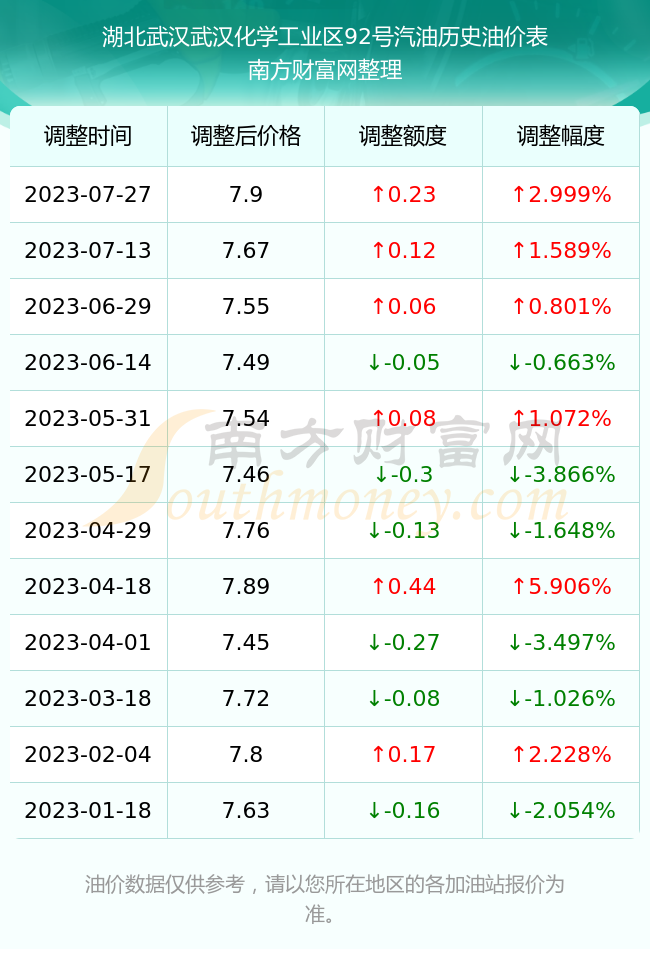The width and height of the screenshot is (650, 980).
Task: Click the 调整时间 column header
Action: click(88, 136)
